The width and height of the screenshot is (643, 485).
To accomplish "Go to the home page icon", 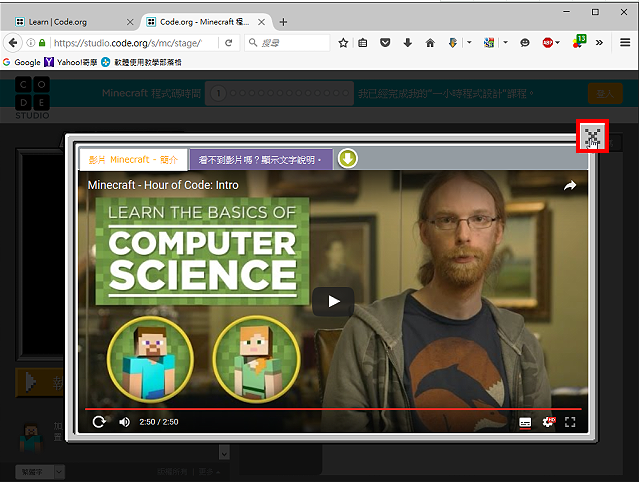I will click(x=430, y=43).
